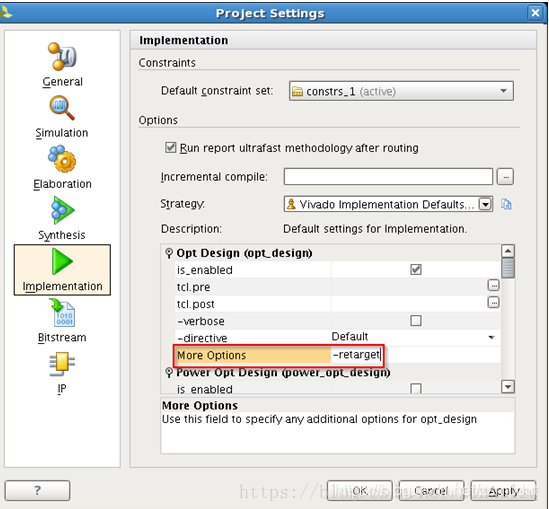
Task: Enable the -verbose checkbox
Action: pos(416,321)
